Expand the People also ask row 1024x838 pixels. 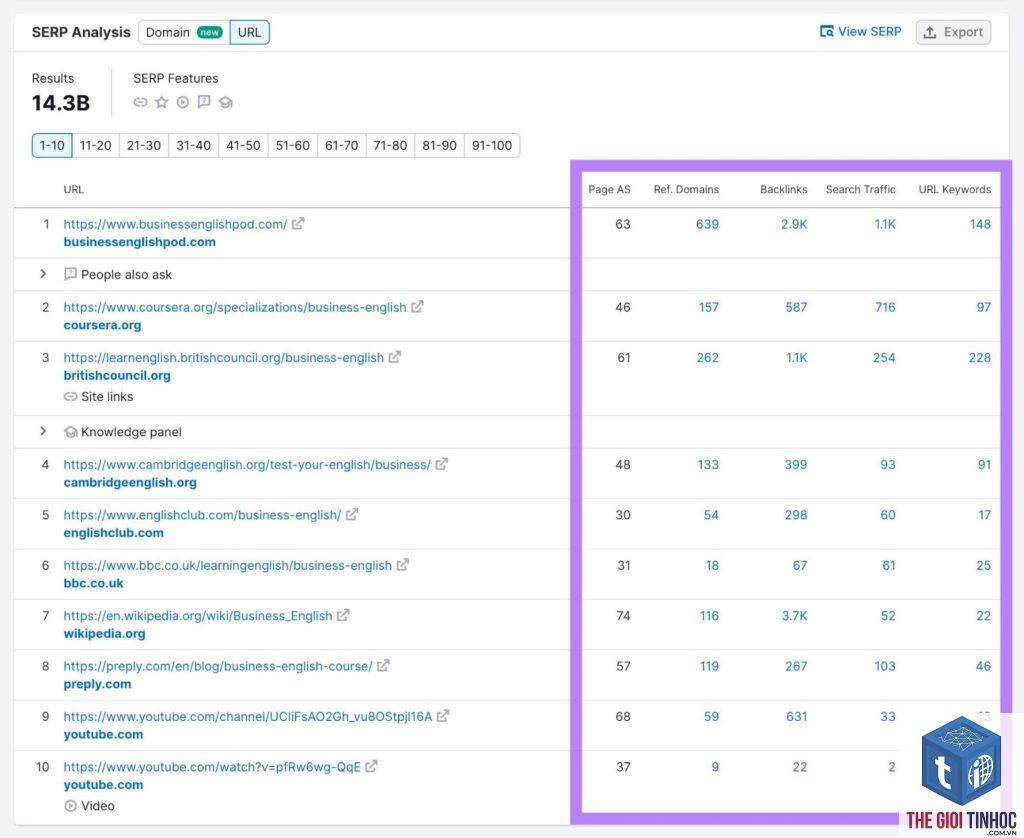(x=43, y=274)
